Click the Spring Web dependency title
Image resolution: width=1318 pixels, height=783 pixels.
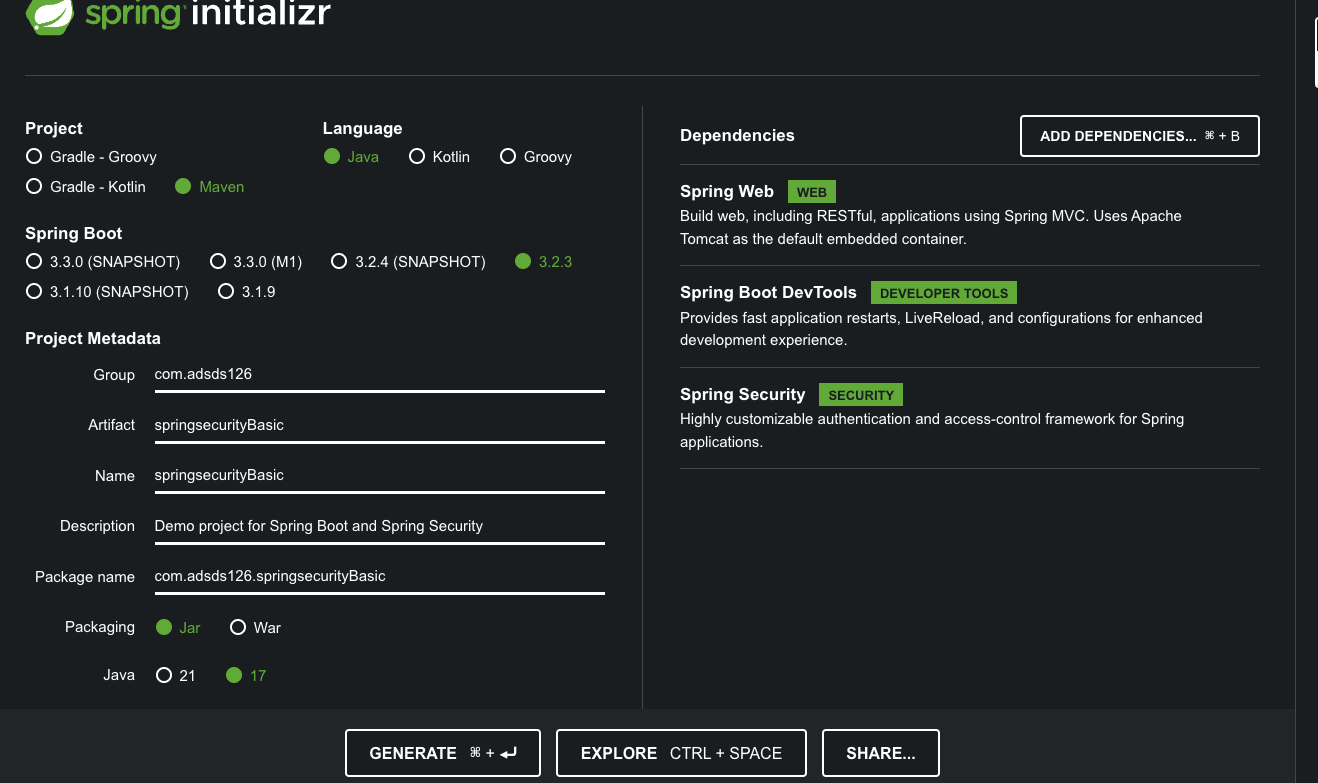click(x=727, y=192)
